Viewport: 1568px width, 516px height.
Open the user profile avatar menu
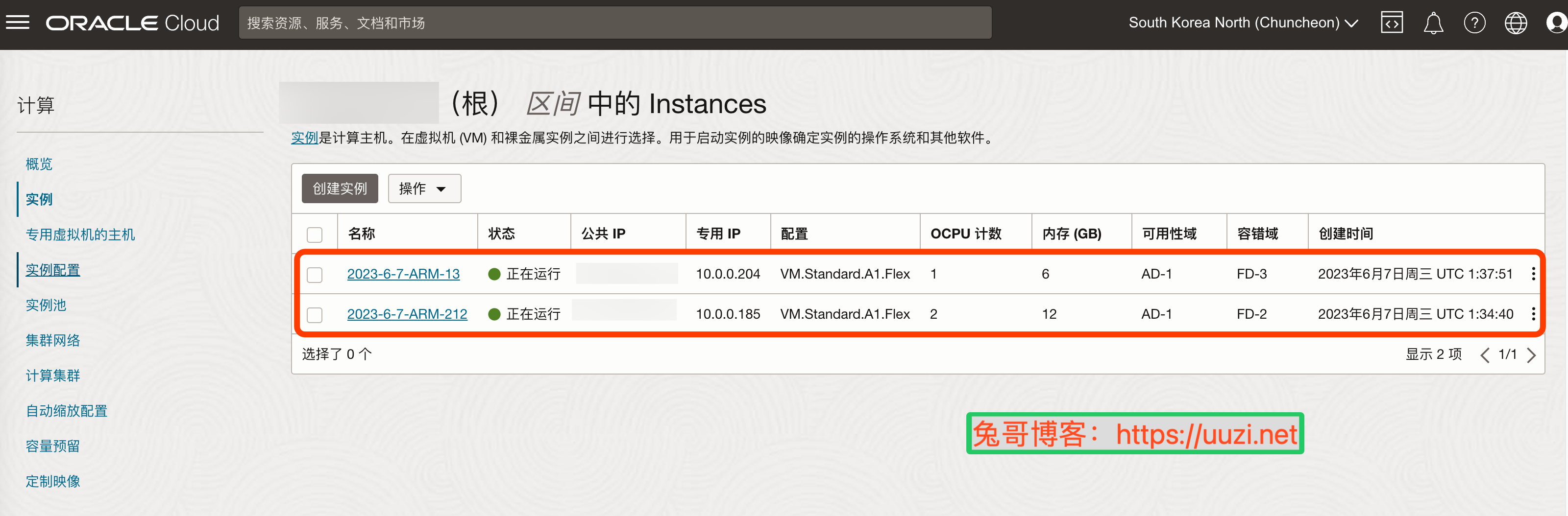pos(1556,23)
